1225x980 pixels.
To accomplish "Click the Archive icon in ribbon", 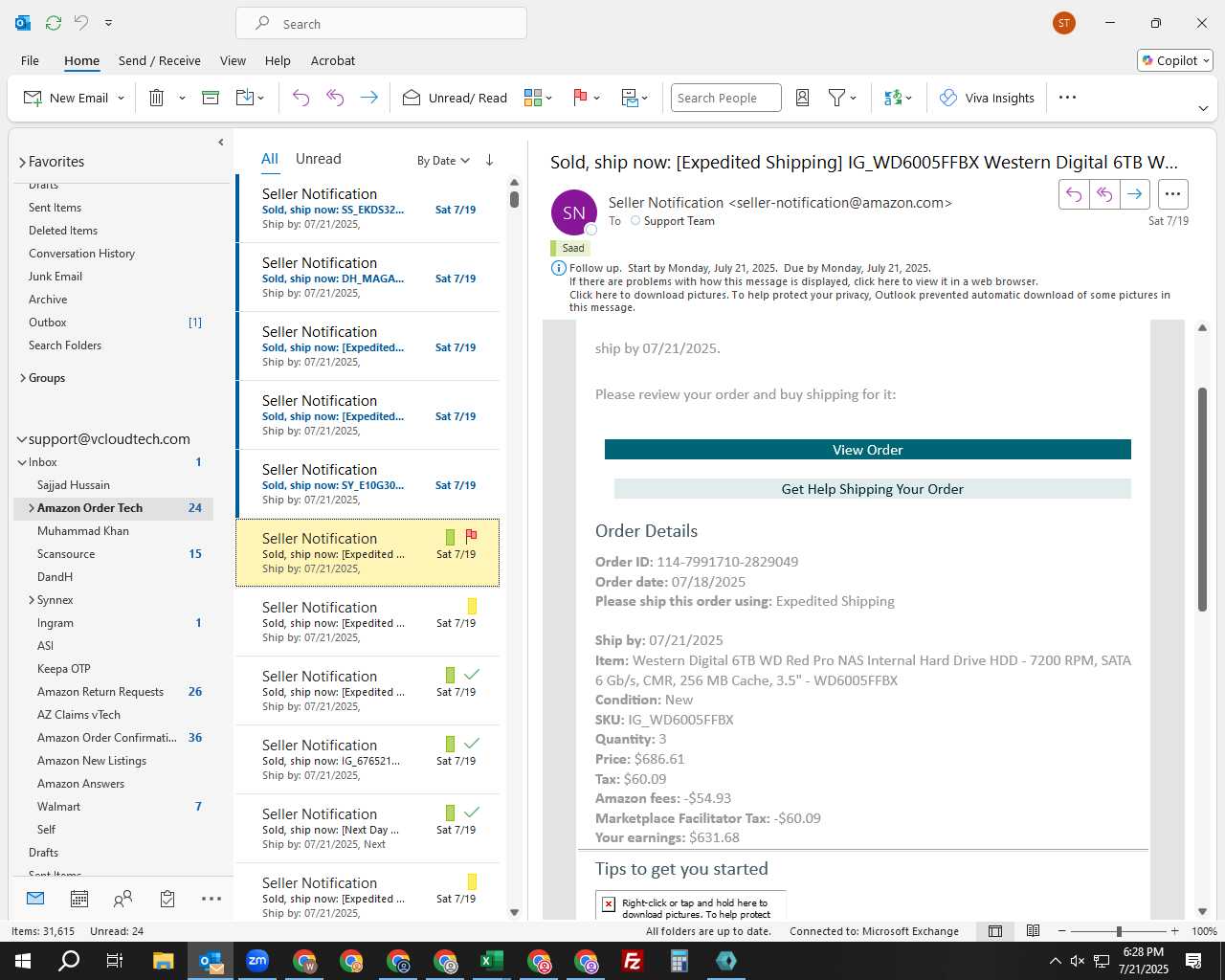I will (211, 98).
